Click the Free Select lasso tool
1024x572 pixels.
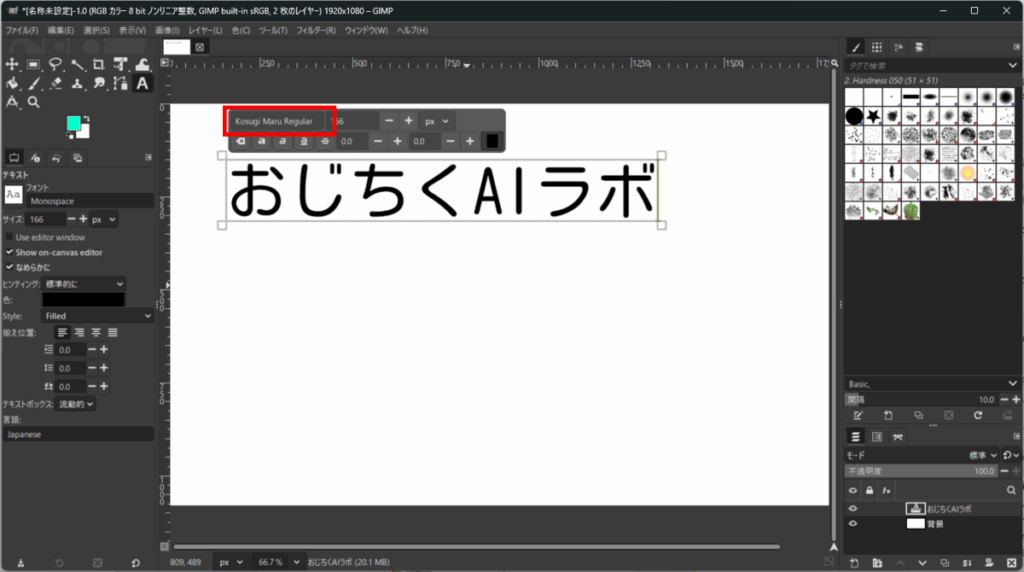(55, 65)
